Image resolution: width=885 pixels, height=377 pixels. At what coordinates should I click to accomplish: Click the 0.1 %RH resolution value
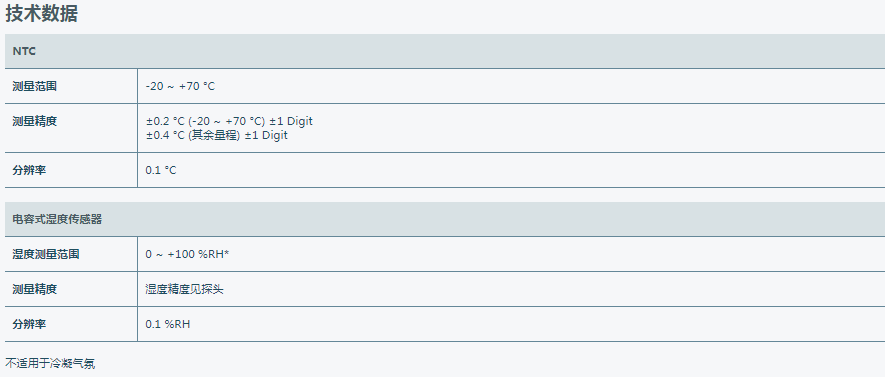point(168,324)
